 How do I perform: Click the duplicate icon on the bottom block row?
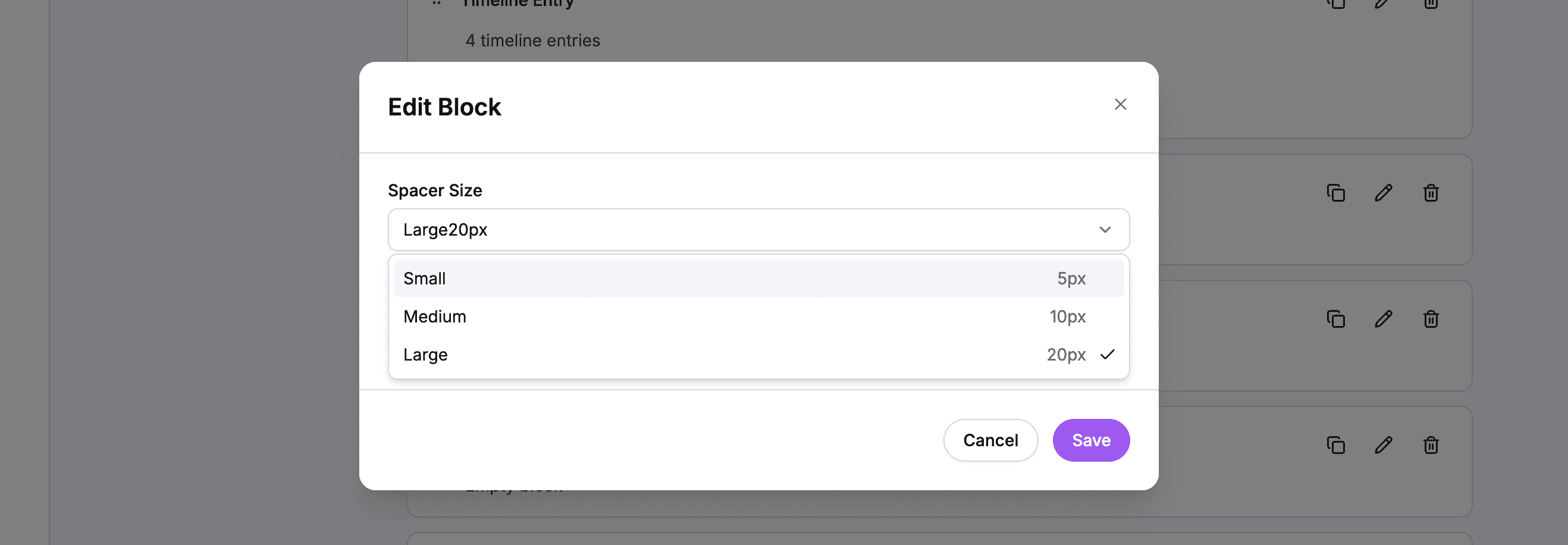point(1335,445)
